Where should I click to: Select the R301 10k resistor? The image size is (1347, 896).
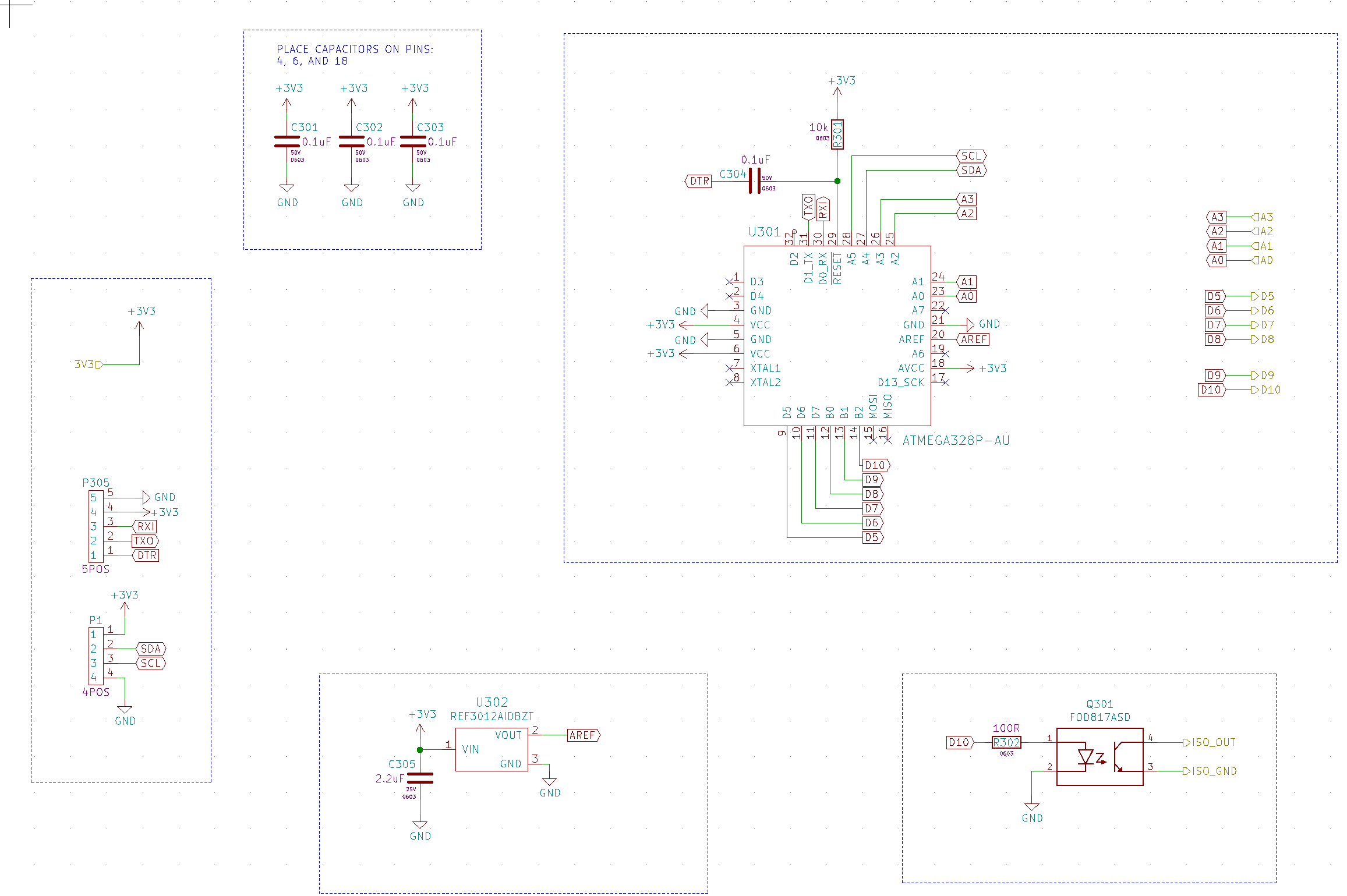point(837,134)
